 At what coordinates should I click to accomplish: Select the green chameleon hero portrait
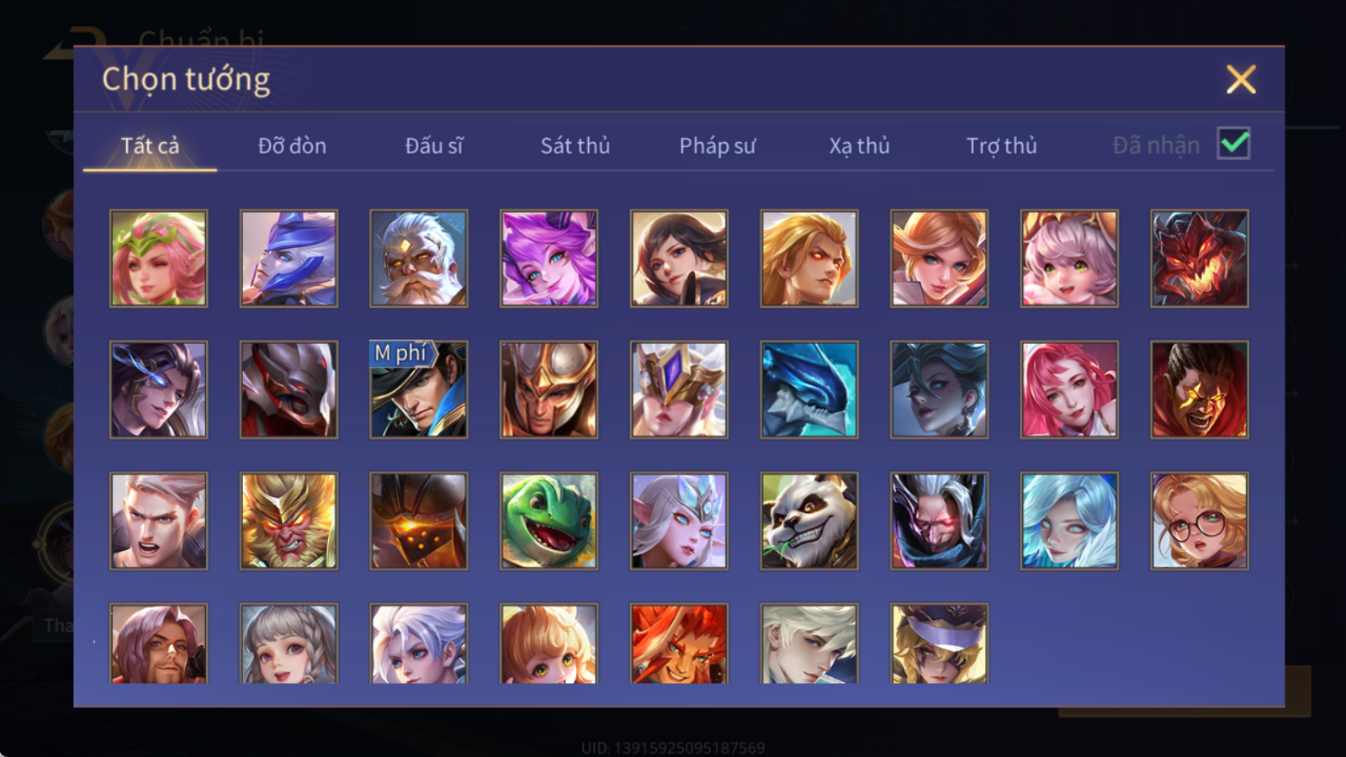tap(549, 521)
